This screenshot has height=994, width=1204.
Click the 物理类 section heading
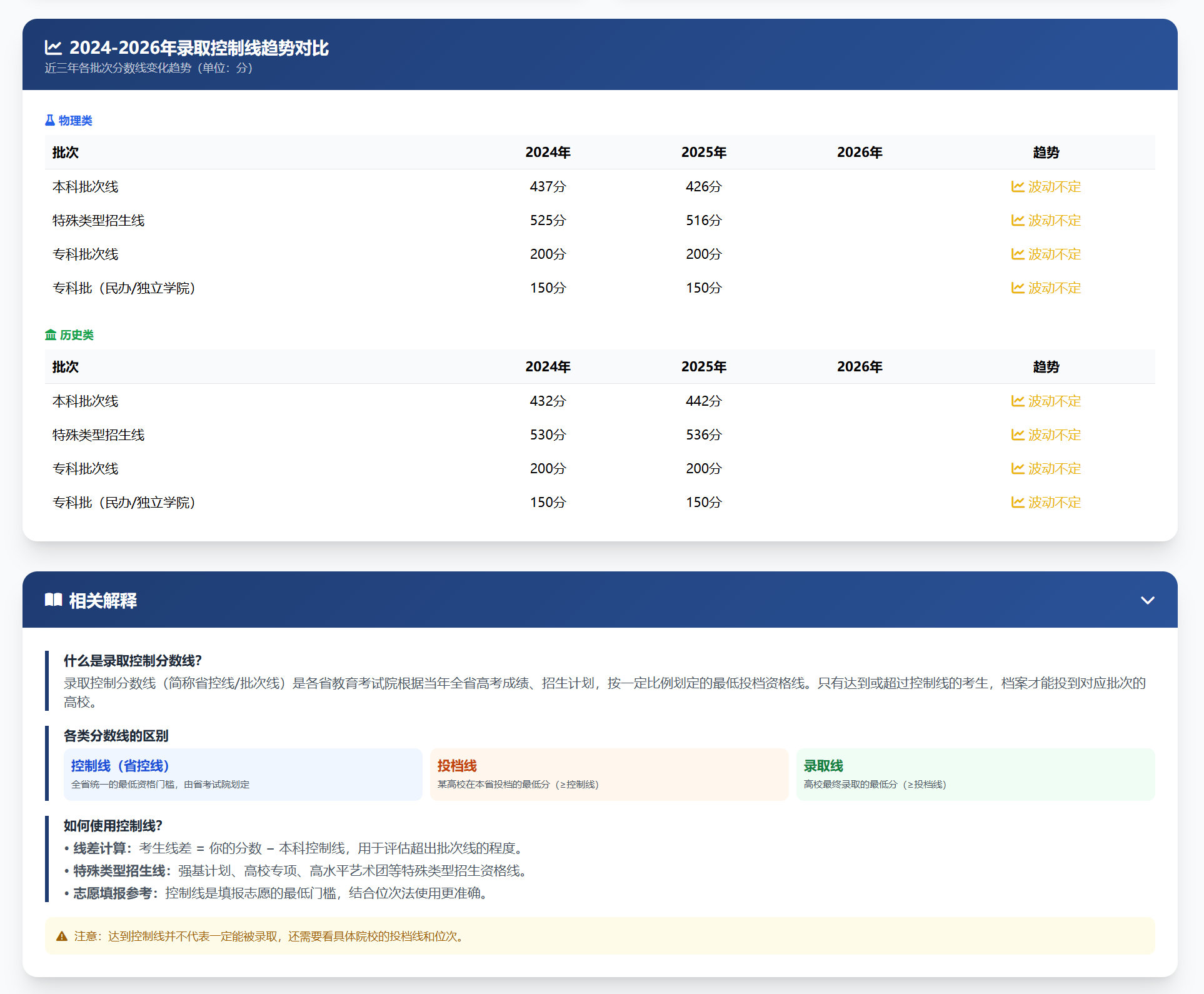tap(69, 120)
